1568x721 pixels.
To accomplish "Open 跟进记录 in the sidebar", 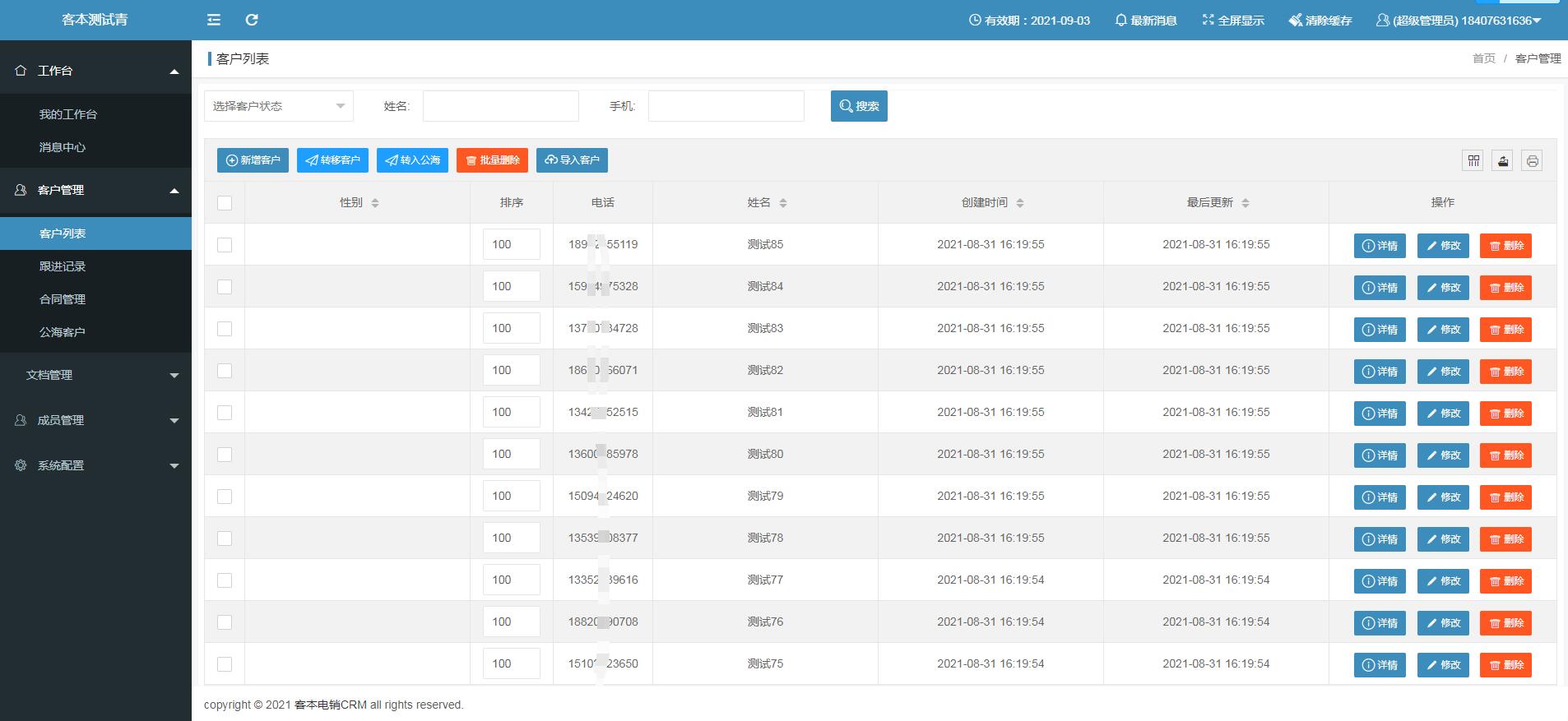I will (x=63, y=266).
